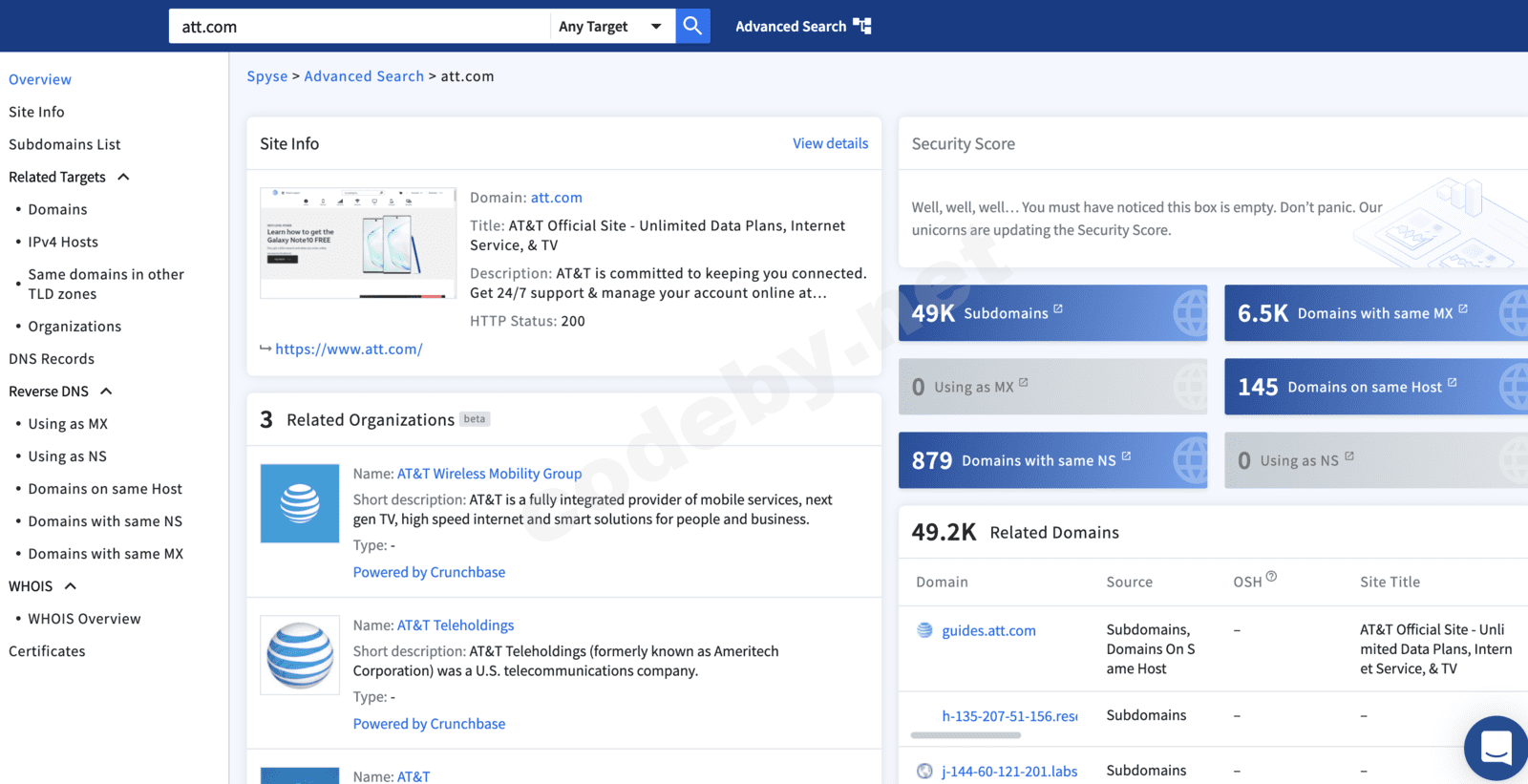This screenshot has width=1528, height=784.
Task: Open the j-144-60-121-201.labs subdomain link
Action: 1009,772
